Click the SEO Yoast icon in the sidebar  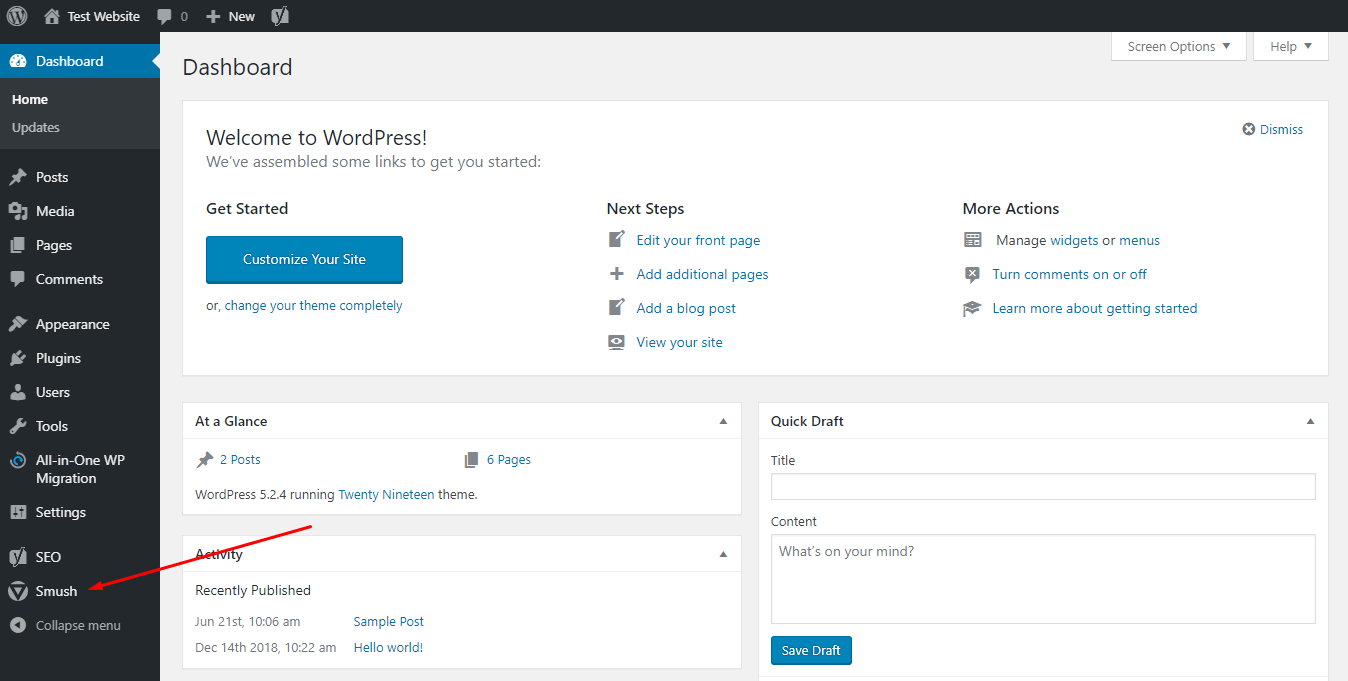(18, 557)
